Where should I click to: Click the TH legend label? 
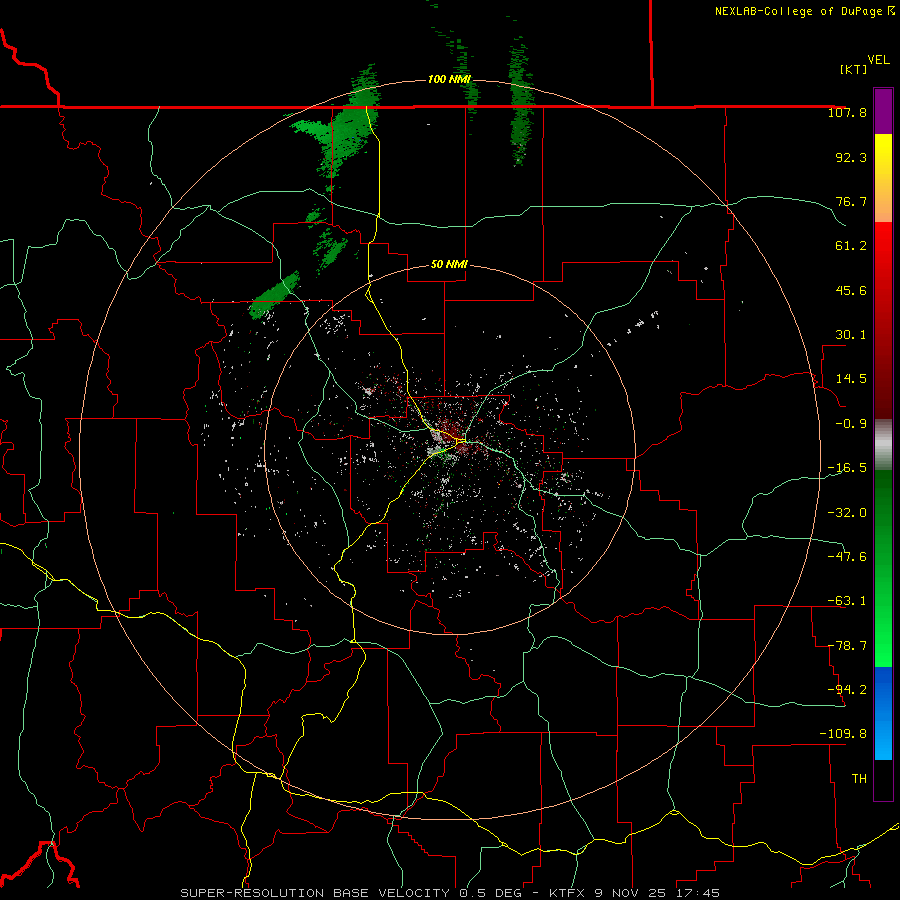point(859,779)
